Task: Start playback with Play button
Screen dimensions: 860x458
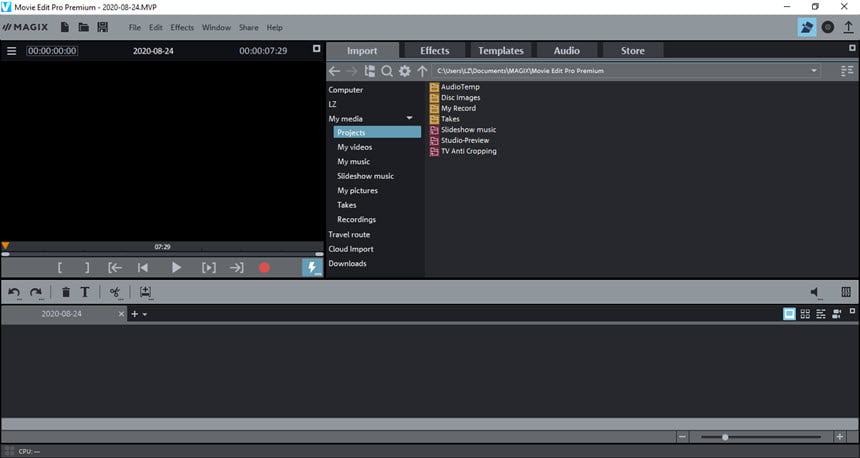Action: (176, 268)
